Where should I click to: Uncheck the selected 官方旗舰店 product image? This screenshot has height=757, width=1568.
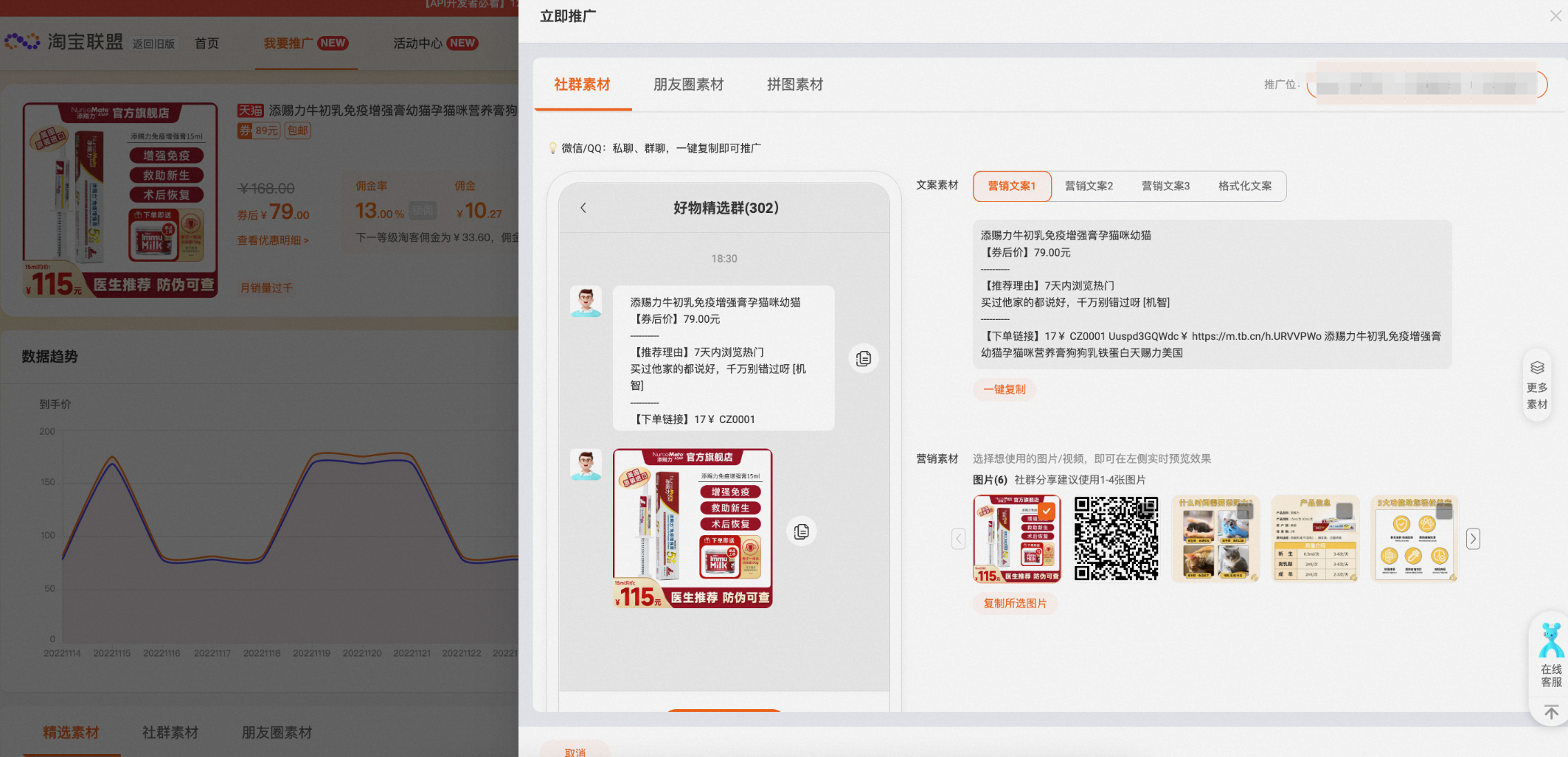1047,510
